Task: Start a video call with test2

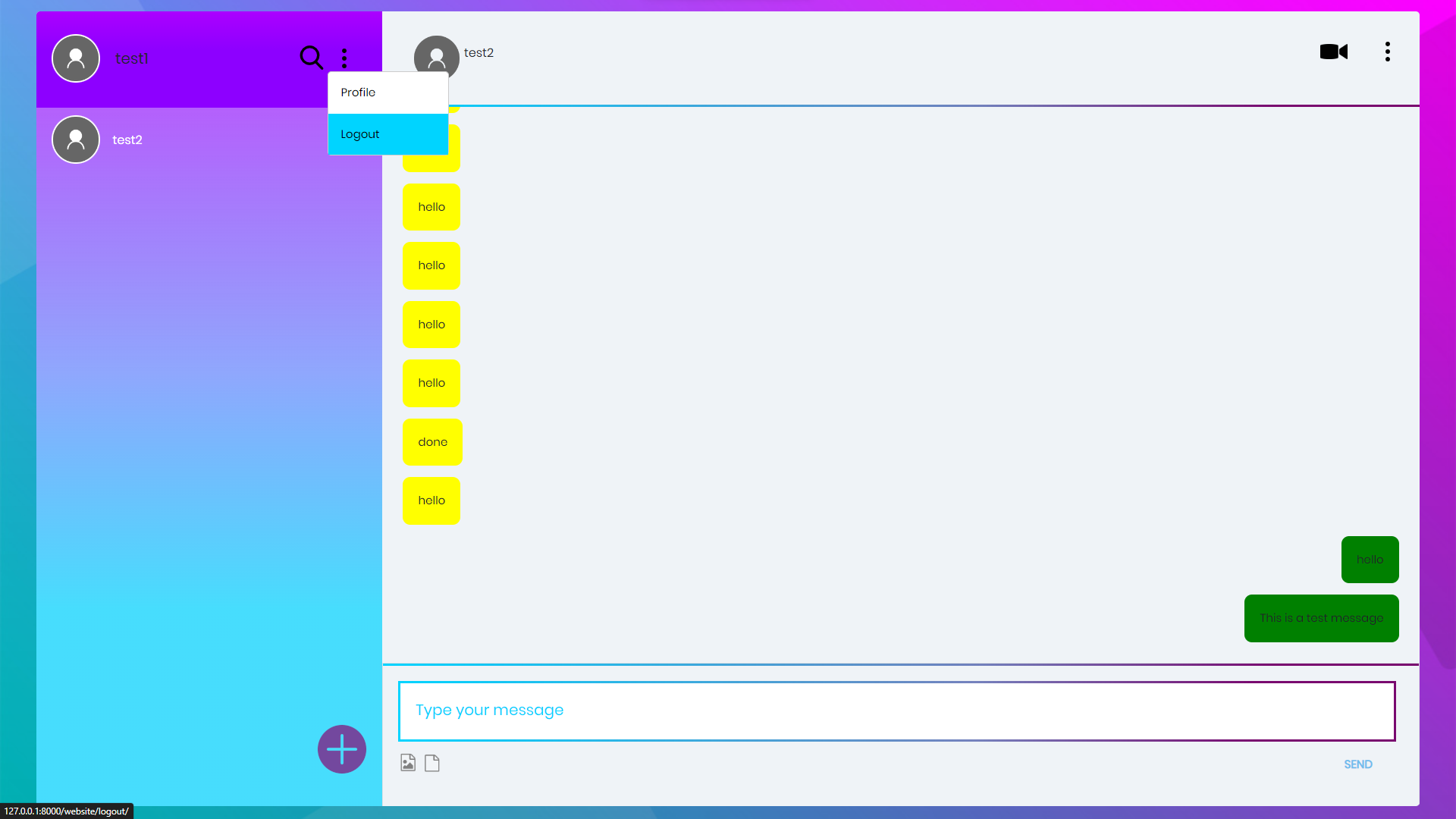Action: click(x=1334, y=52)
